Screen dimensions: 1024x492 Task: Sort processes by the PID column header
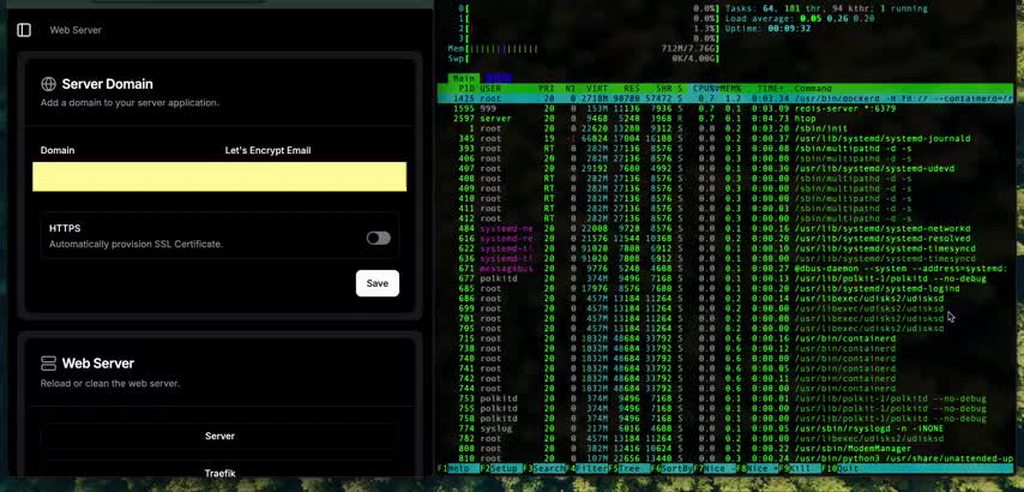(465, 89)
